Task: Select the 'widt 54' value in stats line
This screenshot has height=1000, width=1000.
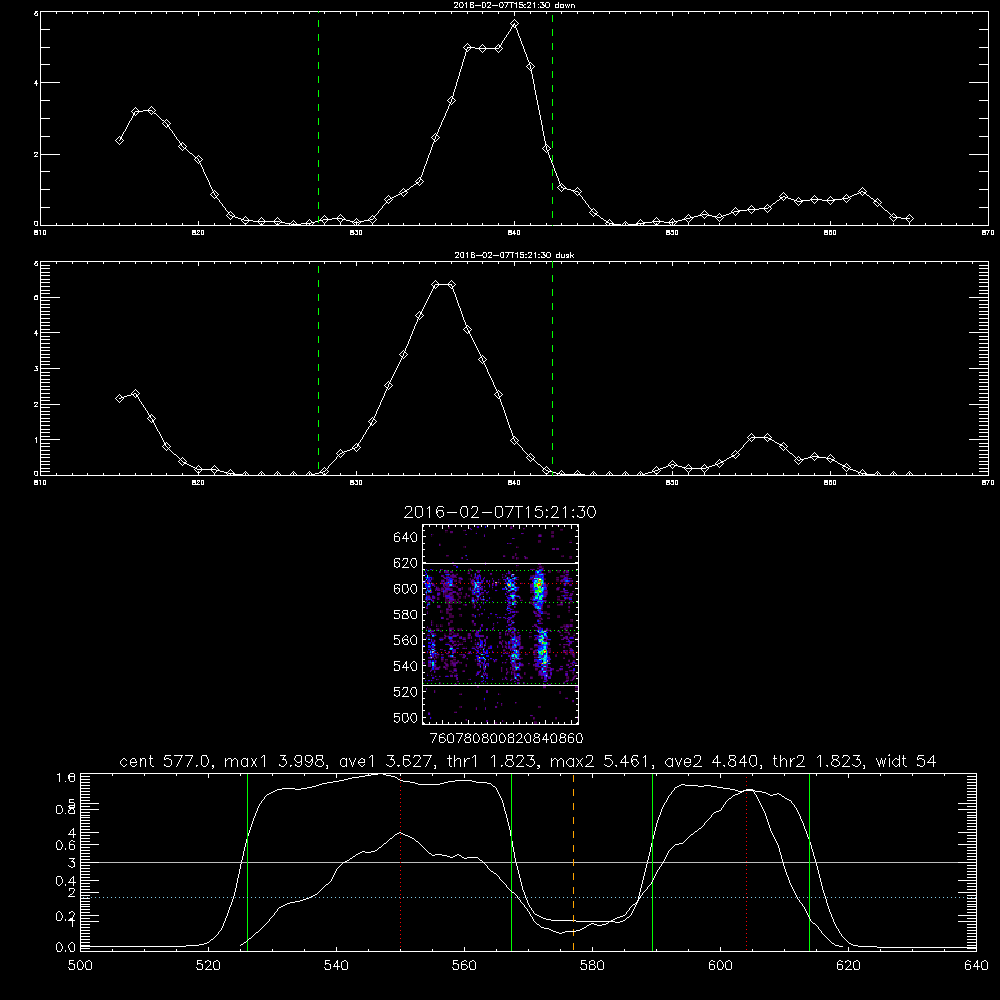Action: click(x=906, y=761)
